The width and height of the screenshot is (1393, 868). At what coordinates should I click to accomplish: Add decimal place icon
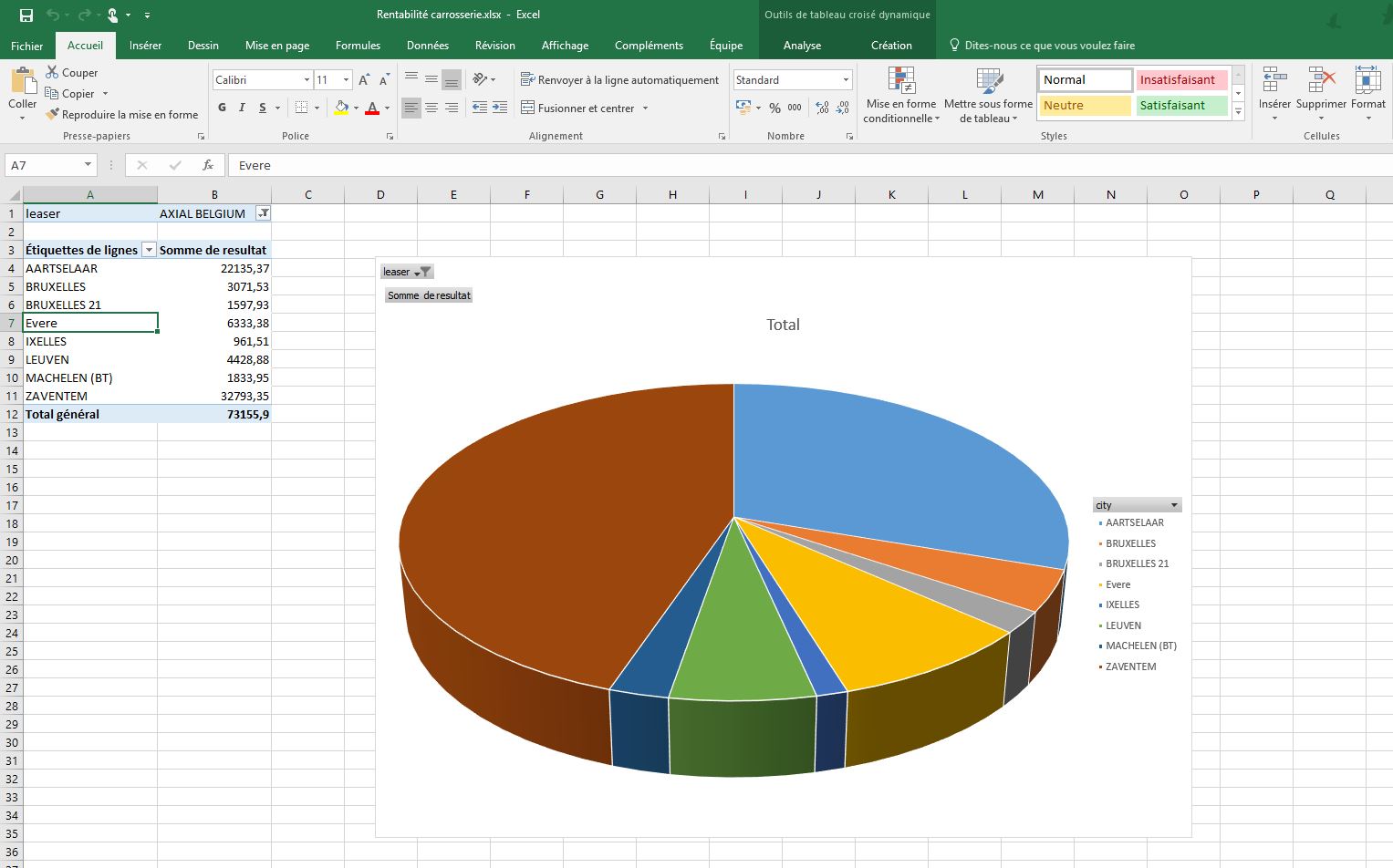(x=823, y=108)
